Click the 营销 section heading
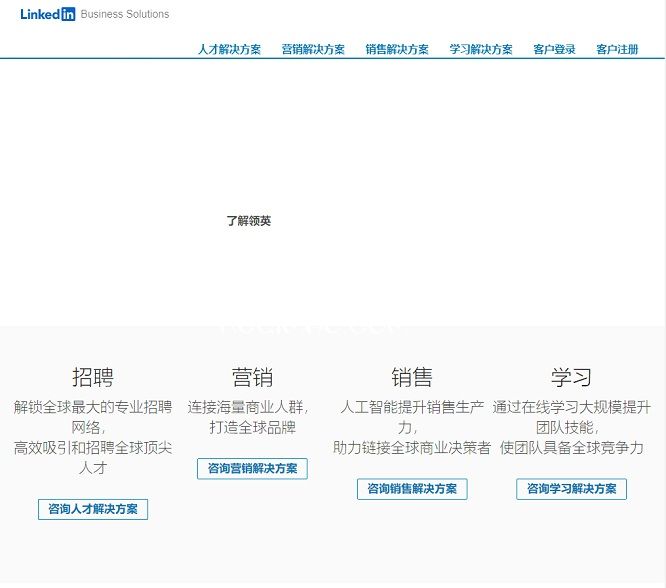Viewport: 666px width, 588px height. click(252, 377)
